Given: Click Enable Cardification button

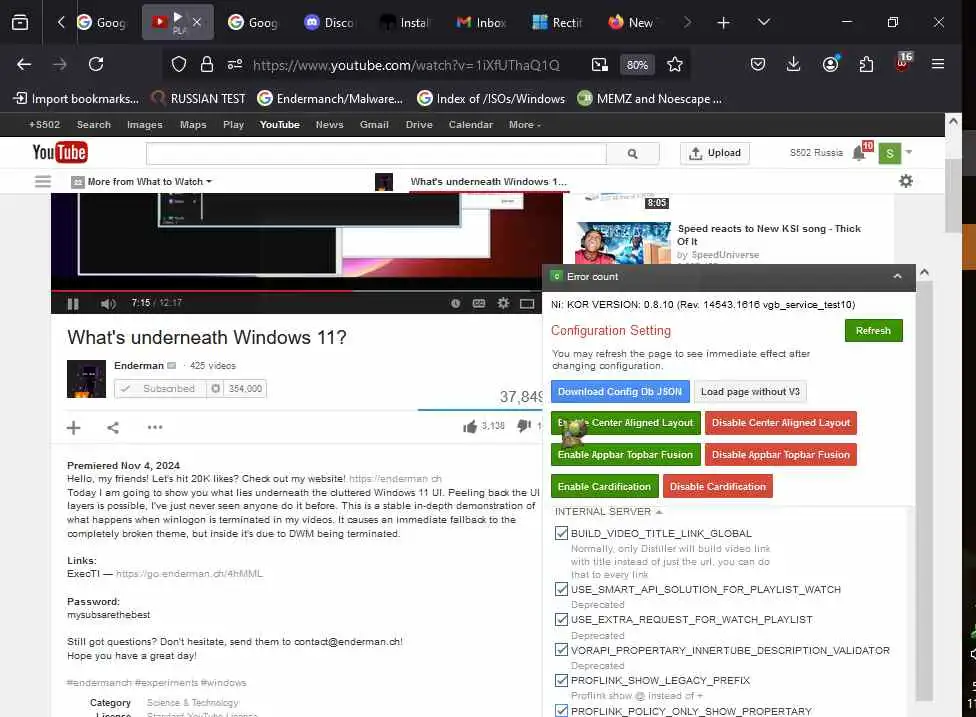Looking at the screenshot, I should [604, 486].
